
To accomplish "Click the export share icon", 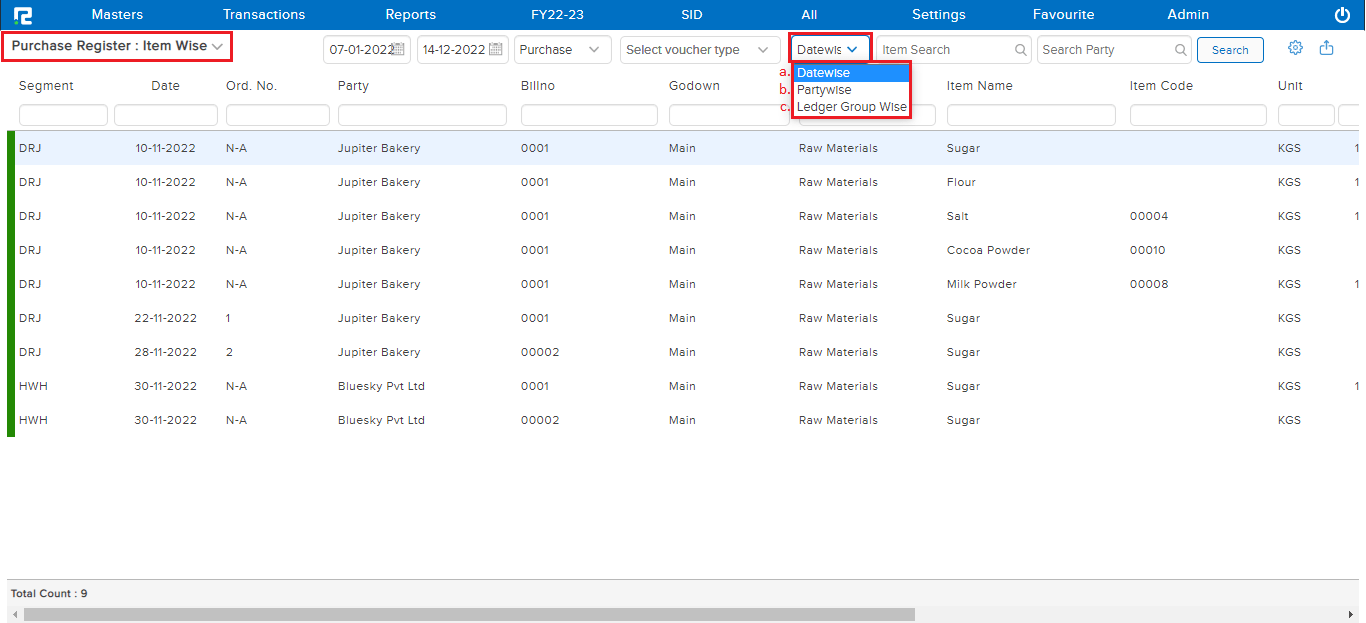I will 1327,48.
